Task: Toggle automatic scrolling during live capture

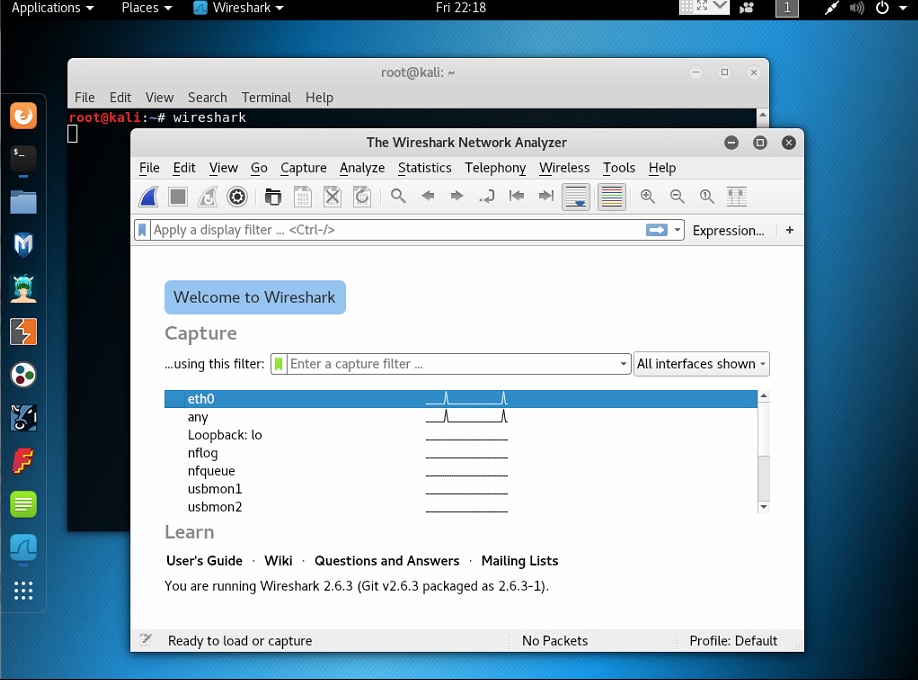Action: click(x=575, y=196)
